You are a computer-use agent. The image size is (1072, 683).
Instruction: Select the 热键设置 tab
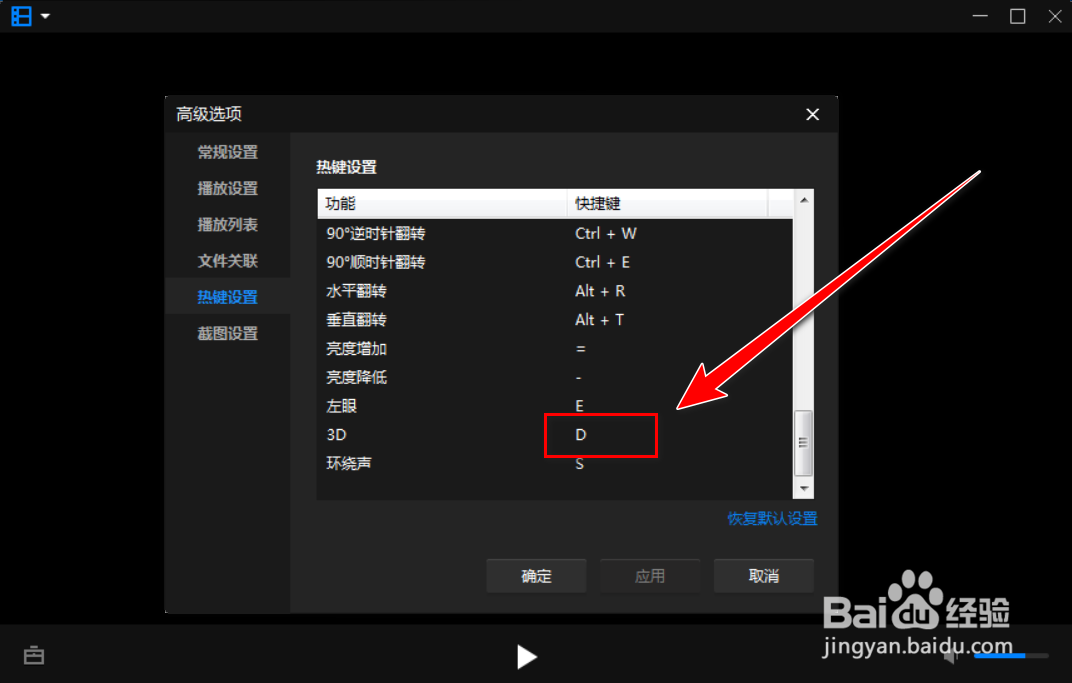[x=228, y=297]
